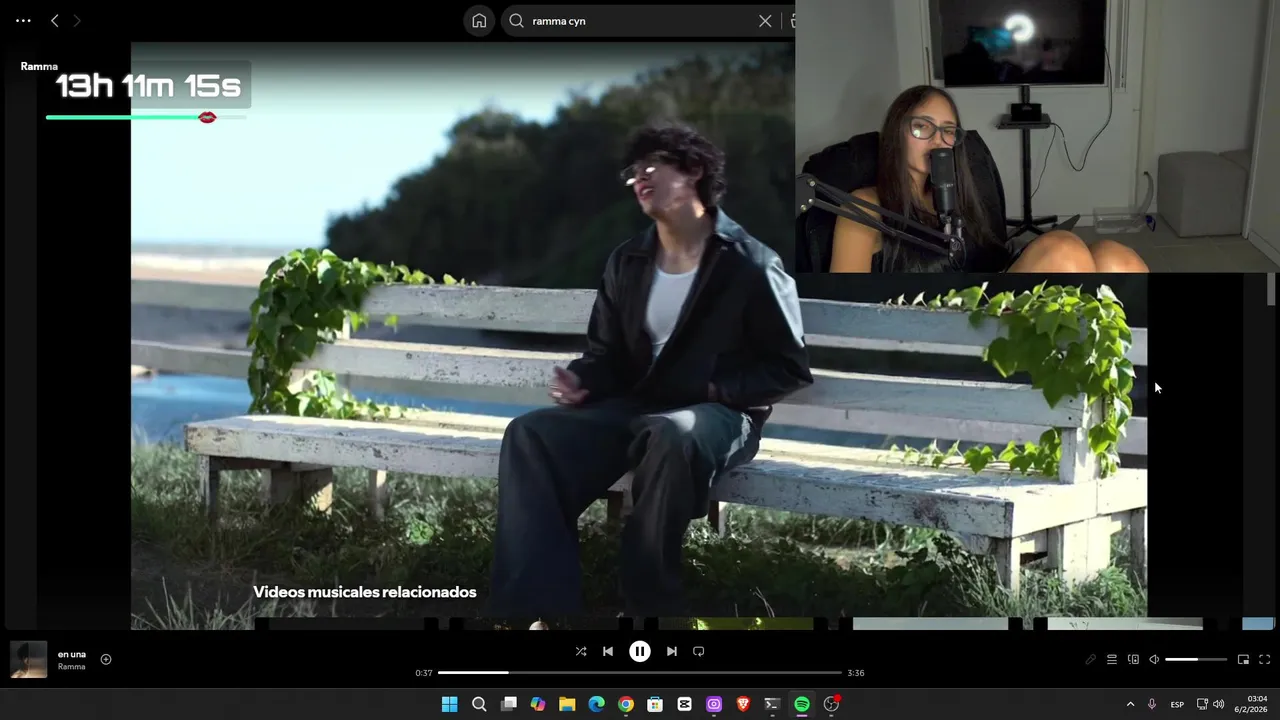Switch to the terminal taskbar icon
Image resolution: width=1280 pixels, height=720 pixels.
tap(772, 704)
